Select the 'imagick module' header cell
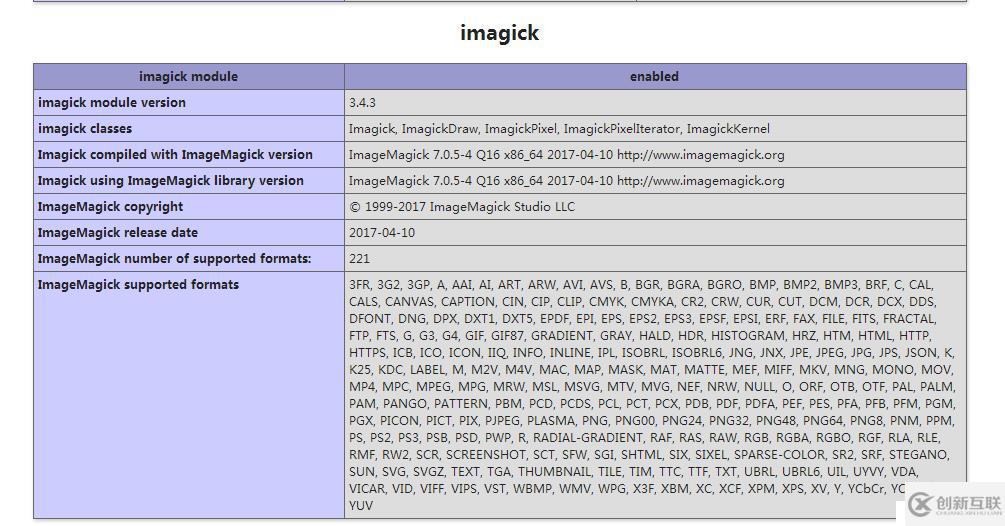 tap(188, 76)
